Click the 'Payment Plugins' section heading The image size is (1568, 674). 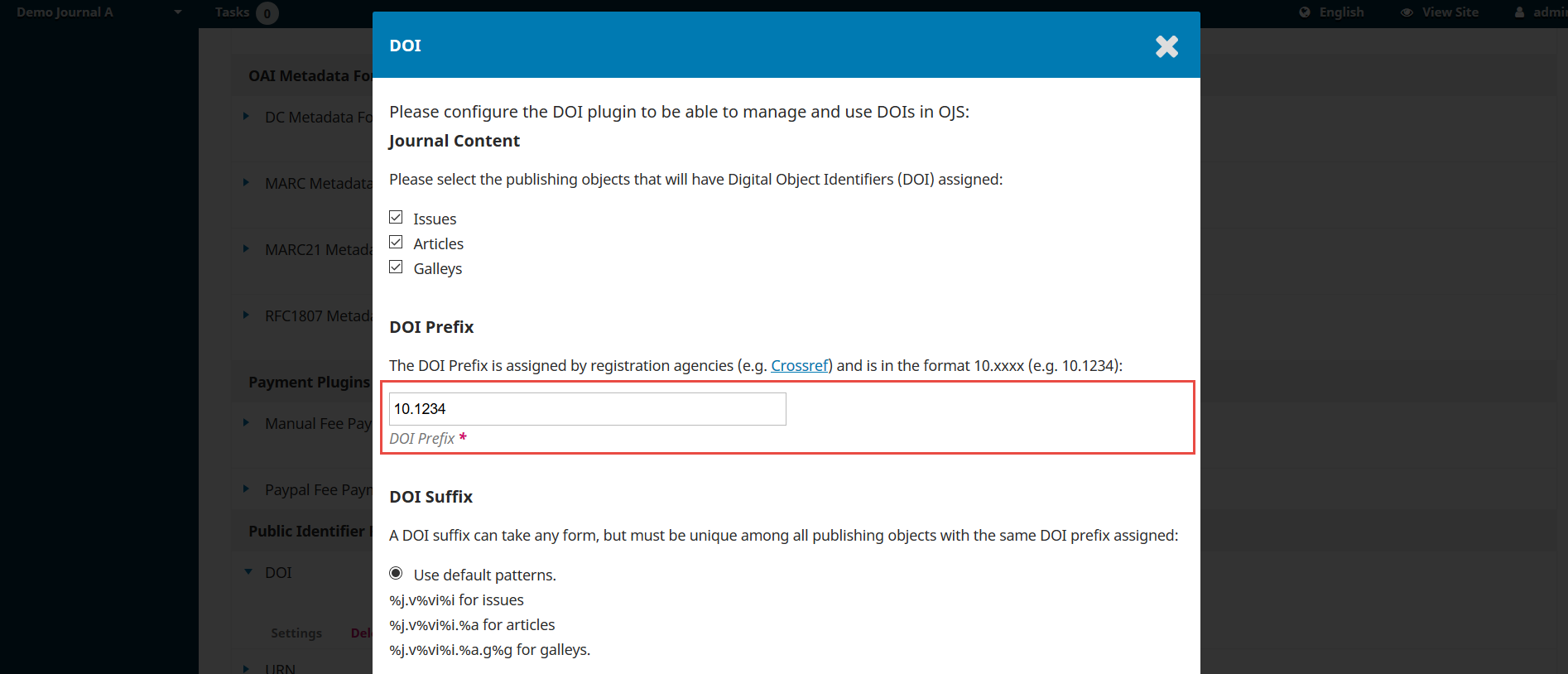(309, 382)
